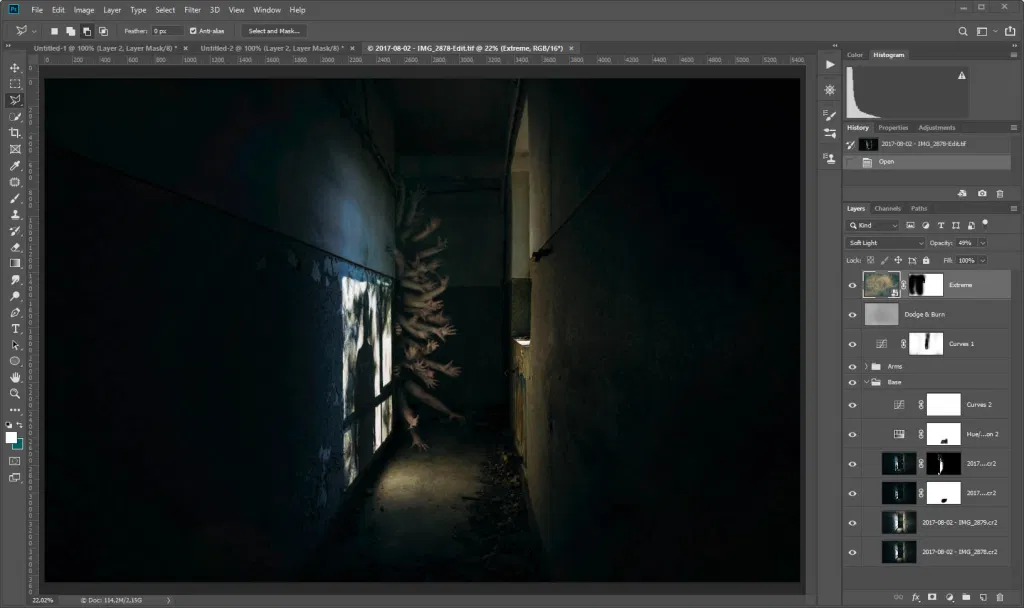This screenshot has width=1024, height=608.
Task: Hide the Dodge & Burn layer
Action: [852, 315]
